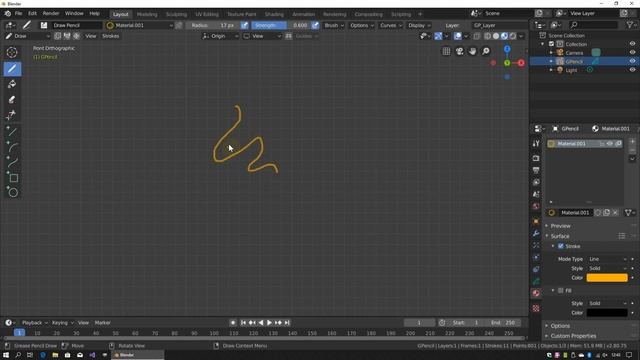Image resolution: width=640 pixels, height=360 pixels.
Task: Open the Output properties tab
Action: pos(536,170)
